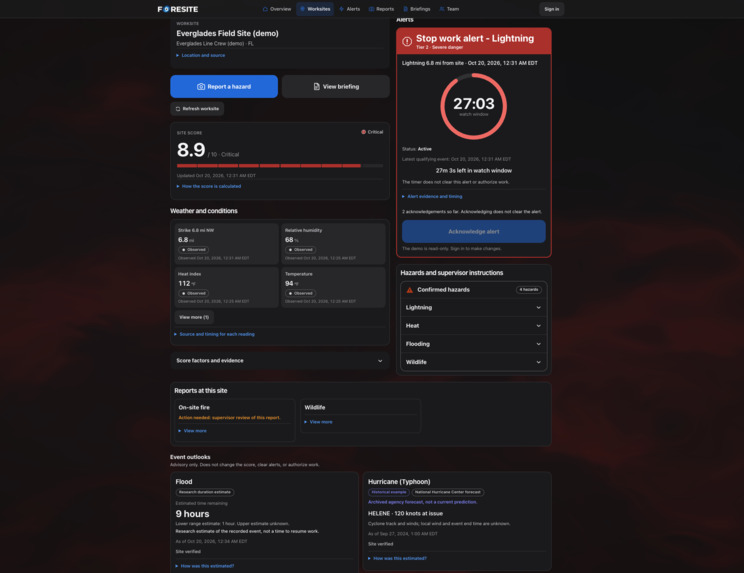Click the Observed badge under Relative humidity
Viewport: 744px width, 573px height.
coord(300,250)
